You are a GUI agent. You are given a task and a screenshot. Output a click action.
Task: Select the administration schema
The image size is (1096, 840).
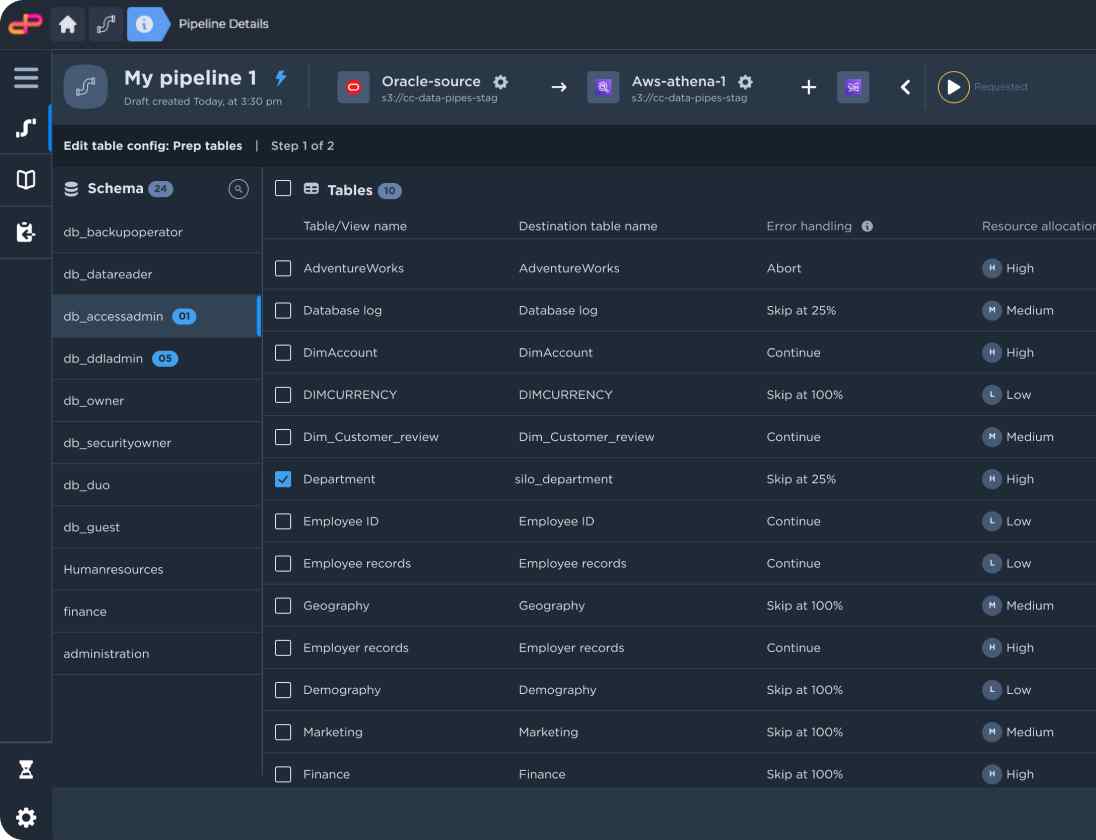click(156, 653)
